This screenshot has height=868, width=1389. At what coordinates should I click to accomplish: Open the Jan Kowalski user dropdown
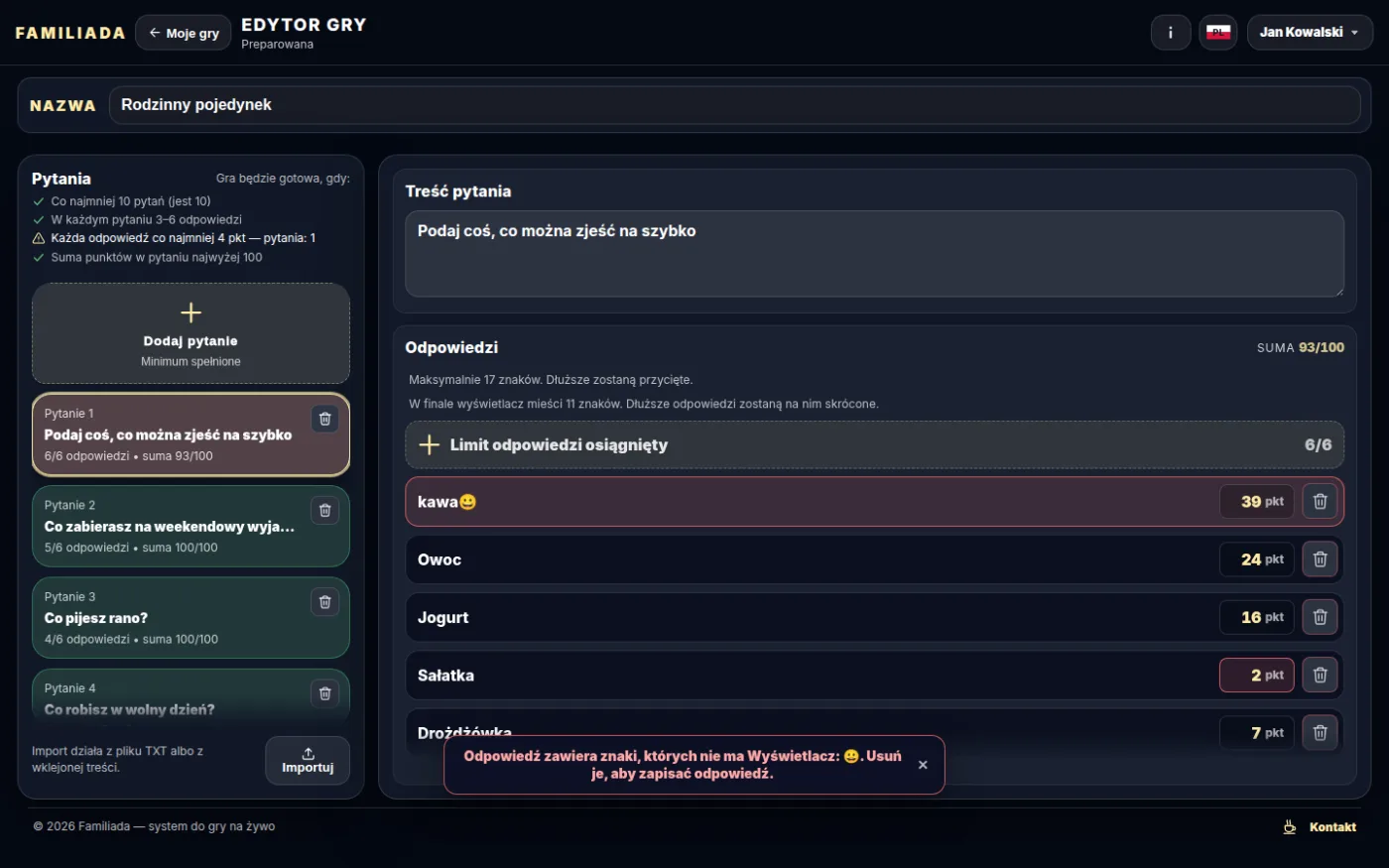click(x=1310, y=33)
